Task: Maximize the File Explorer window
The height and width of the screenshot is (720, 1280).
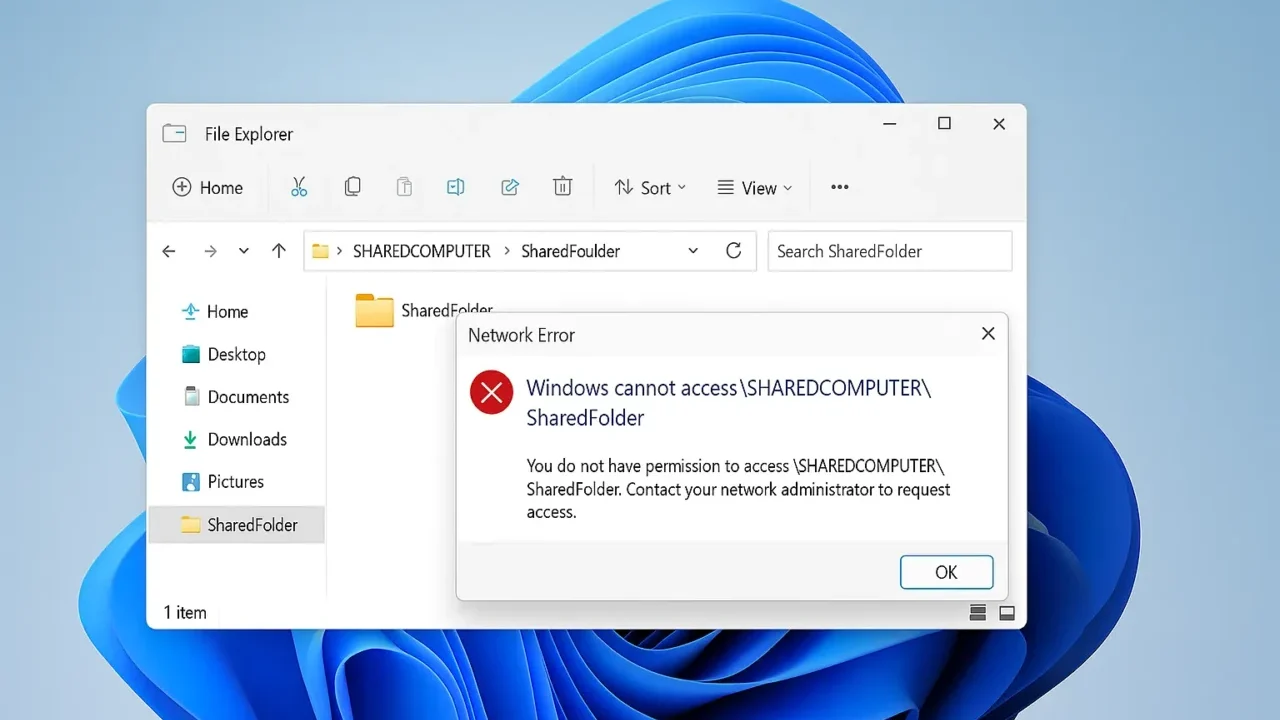Action: coord(944,124)
